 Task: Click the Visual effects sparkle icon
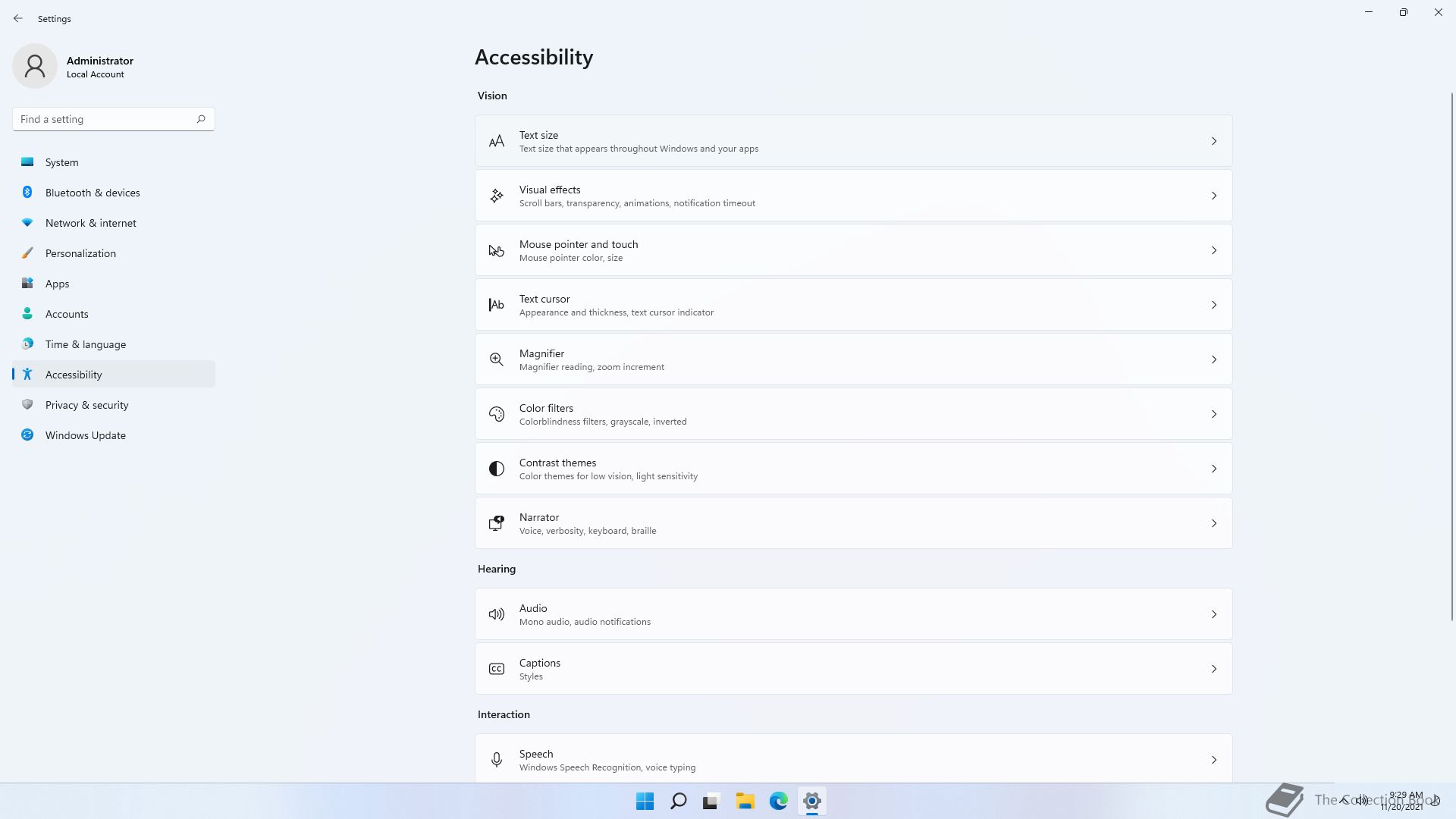(497, 196)
